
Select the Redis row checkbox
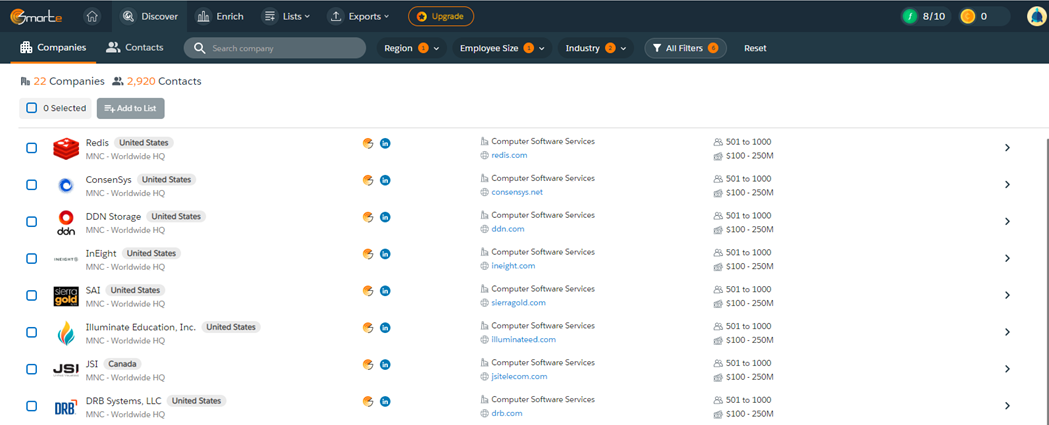pos(31,148)
